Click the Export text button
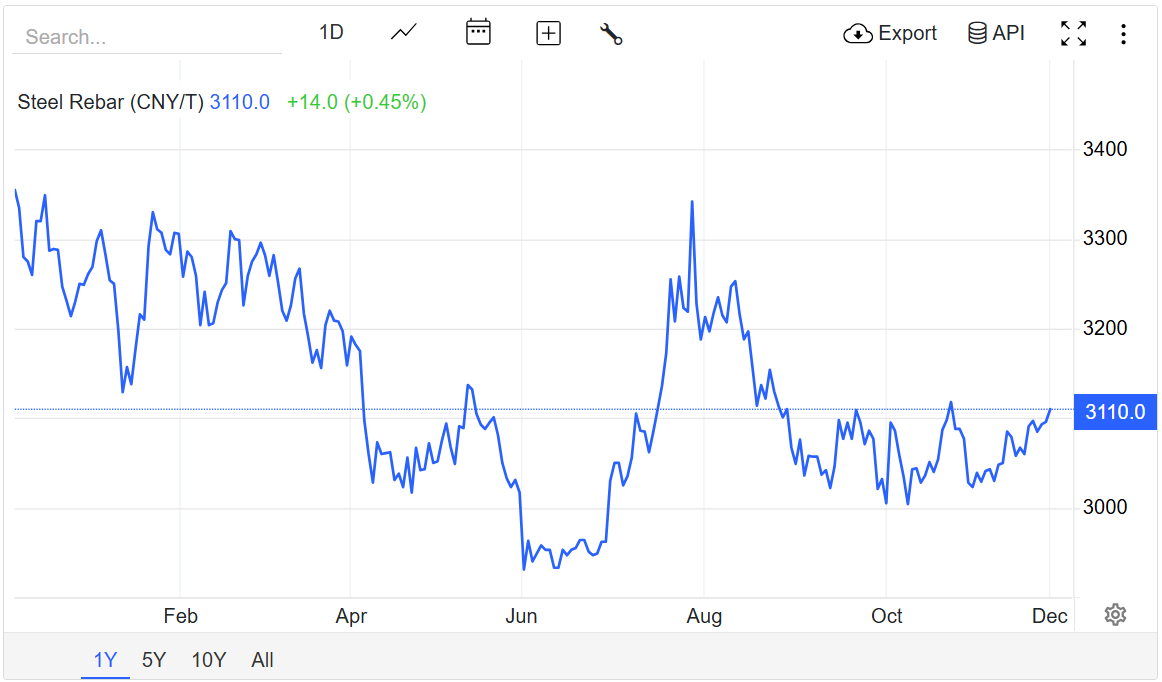Screen dimensions: 1162x682 pos(907,34)
